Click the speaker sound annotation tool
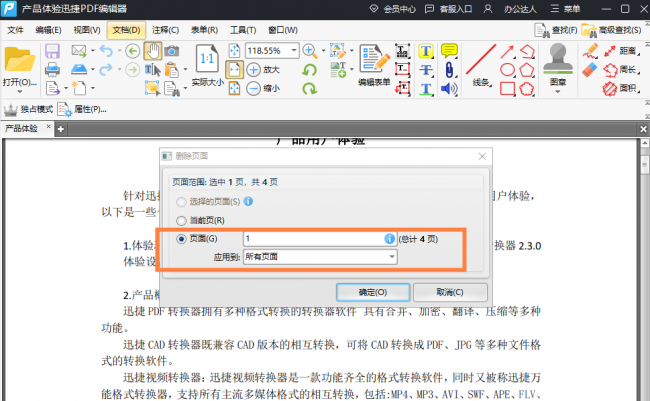The image size is (650, 401). (x=449, y=89)
